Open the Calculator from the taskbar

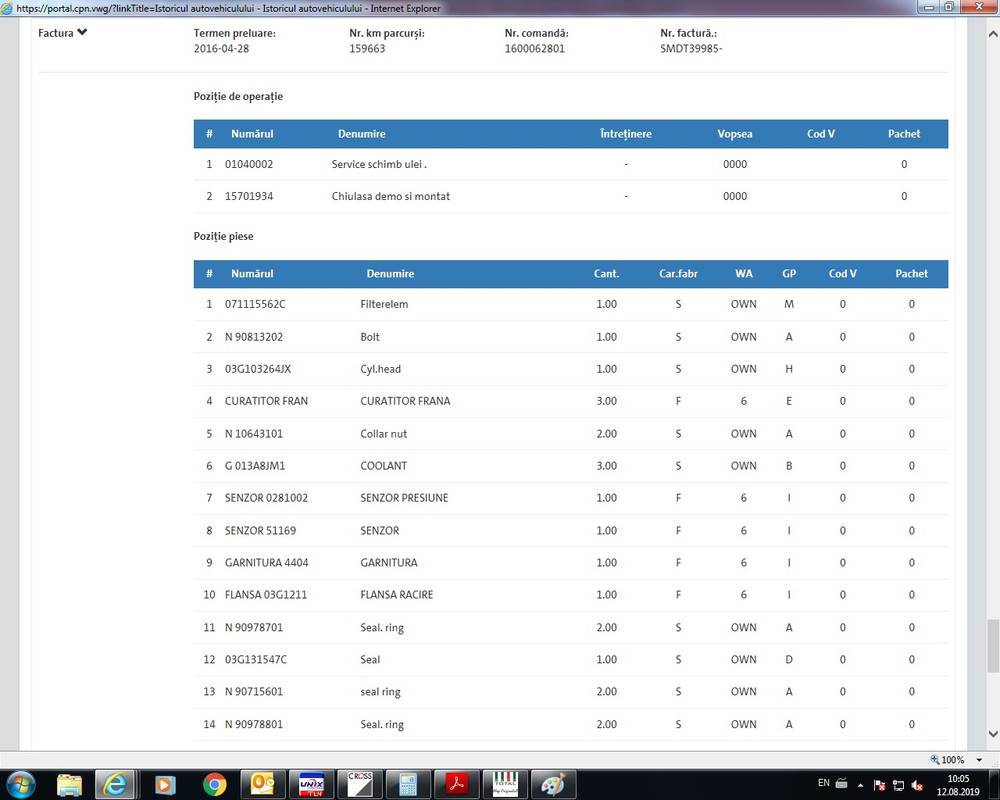[408, 784]
